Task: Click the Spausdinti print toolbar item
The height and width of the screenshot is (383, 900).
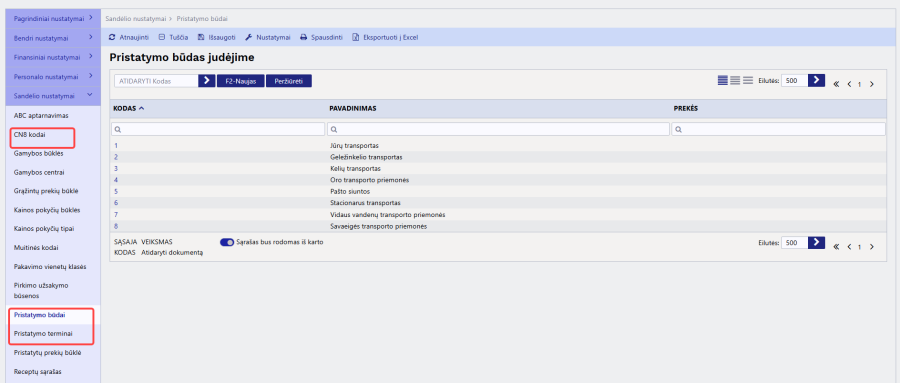Action: click(x=321, y=37)
